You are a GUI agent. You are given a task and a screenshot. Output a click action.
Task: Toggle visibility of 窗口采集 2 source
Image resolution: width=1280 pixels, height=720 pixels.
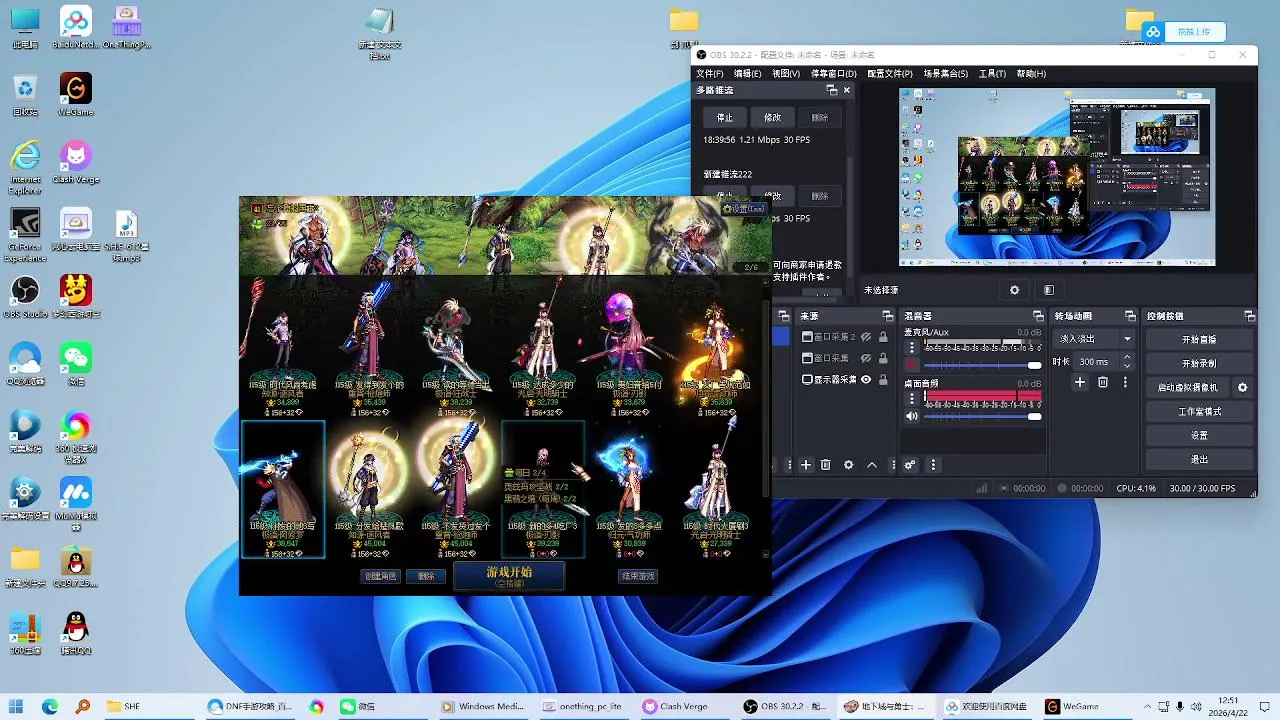pyautogui.click(x=866, y=337)
